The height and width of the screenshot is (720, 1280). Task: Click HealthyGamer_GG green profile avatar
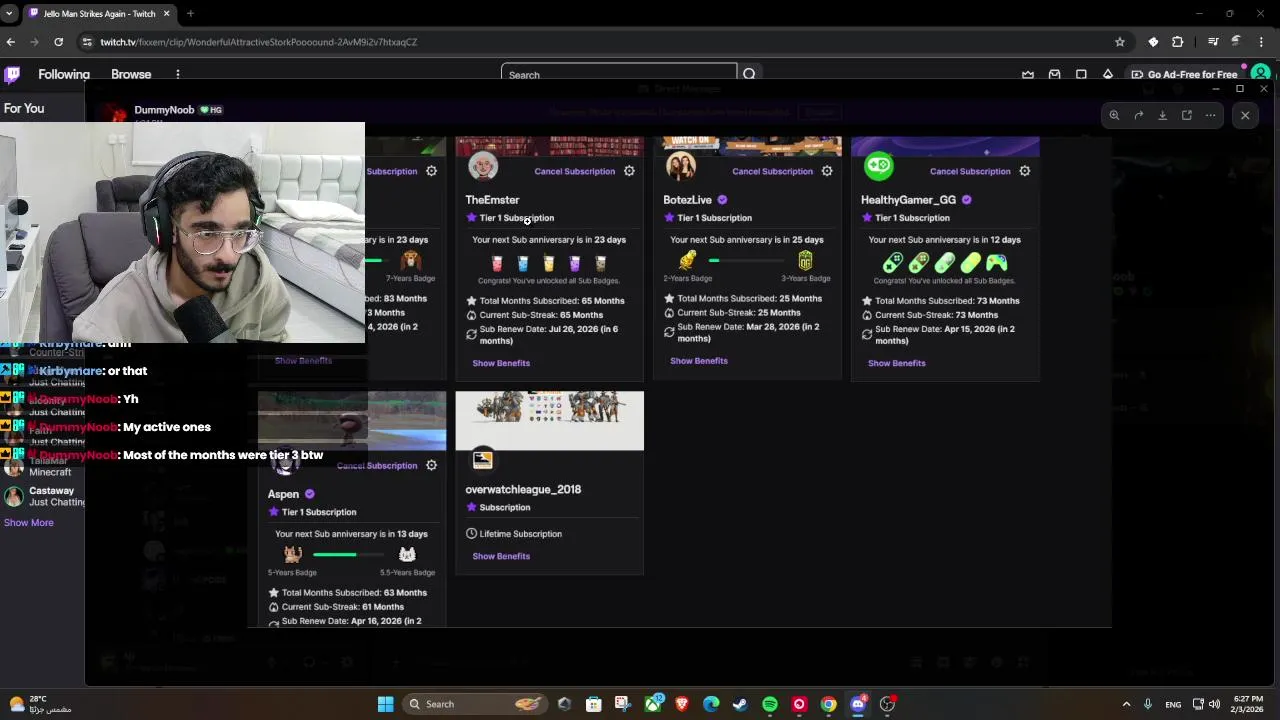tap(879, 166)
